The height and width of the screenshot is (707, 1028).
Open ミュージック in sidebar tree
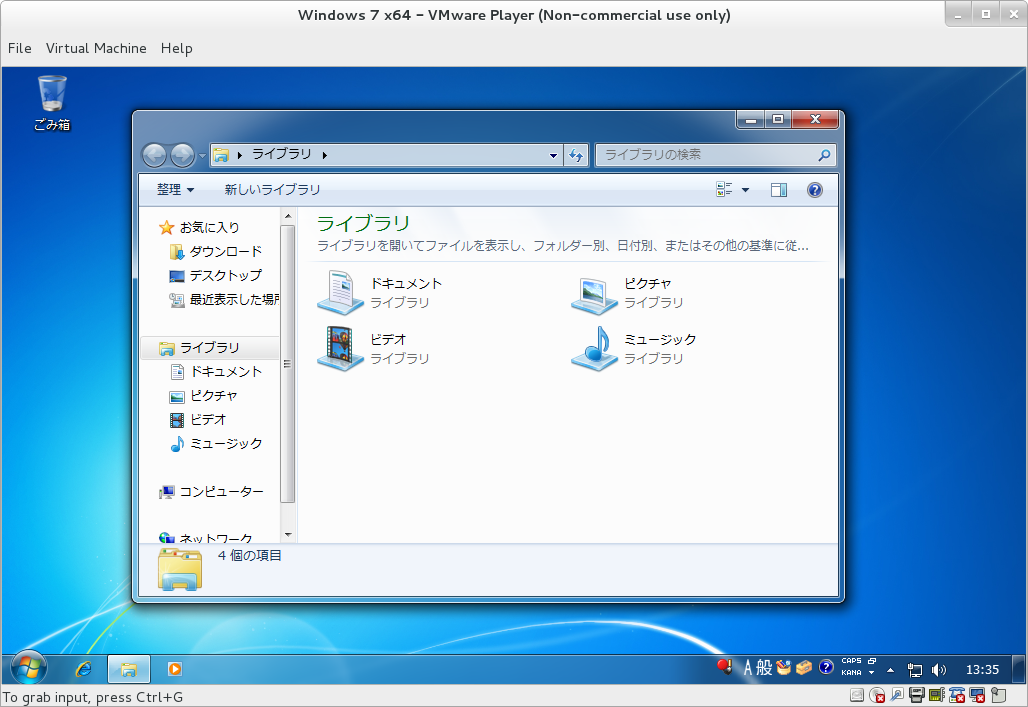point(216,444)
